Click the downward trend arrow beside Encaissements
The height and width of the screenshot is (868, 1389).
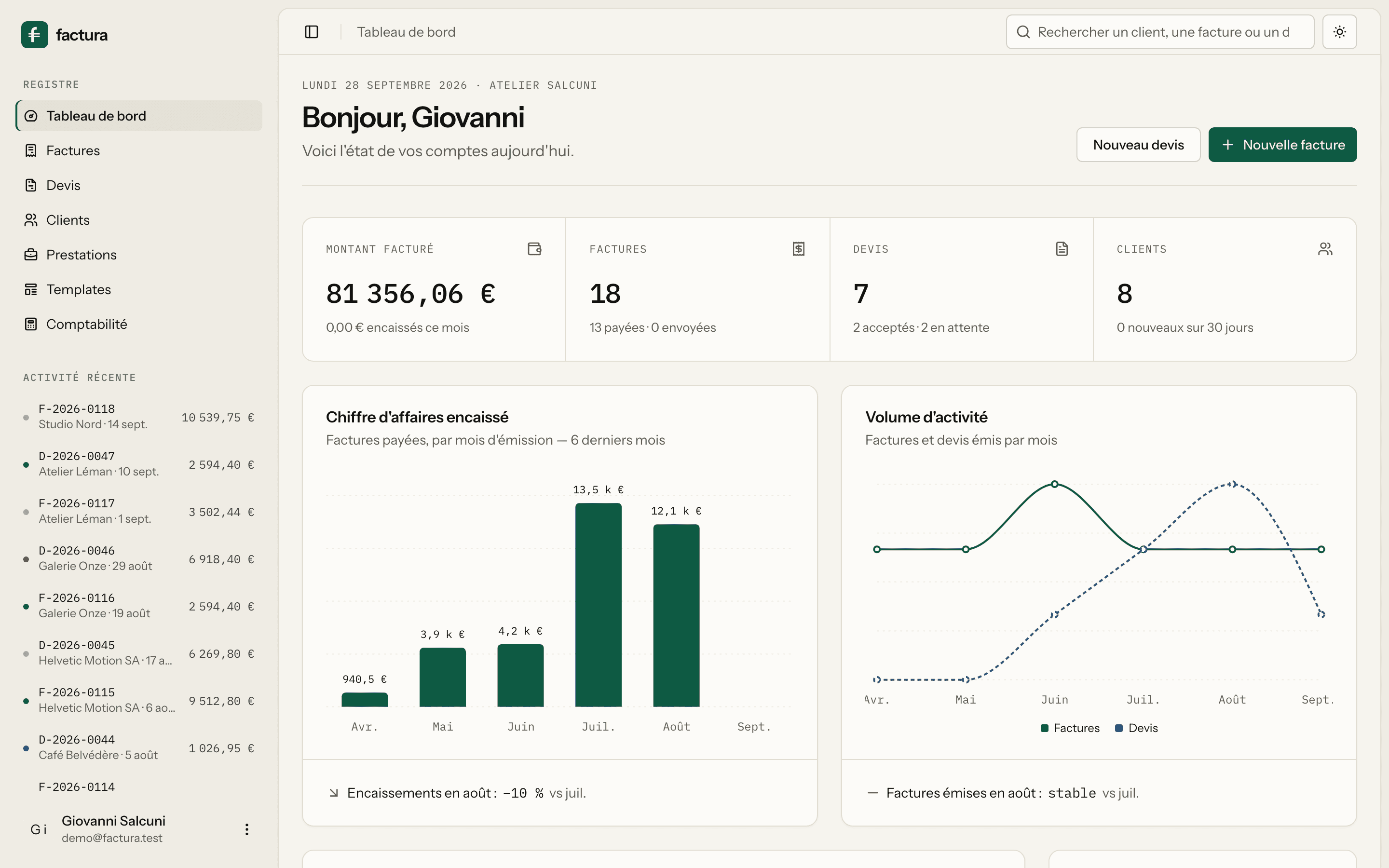coord(333,793)
